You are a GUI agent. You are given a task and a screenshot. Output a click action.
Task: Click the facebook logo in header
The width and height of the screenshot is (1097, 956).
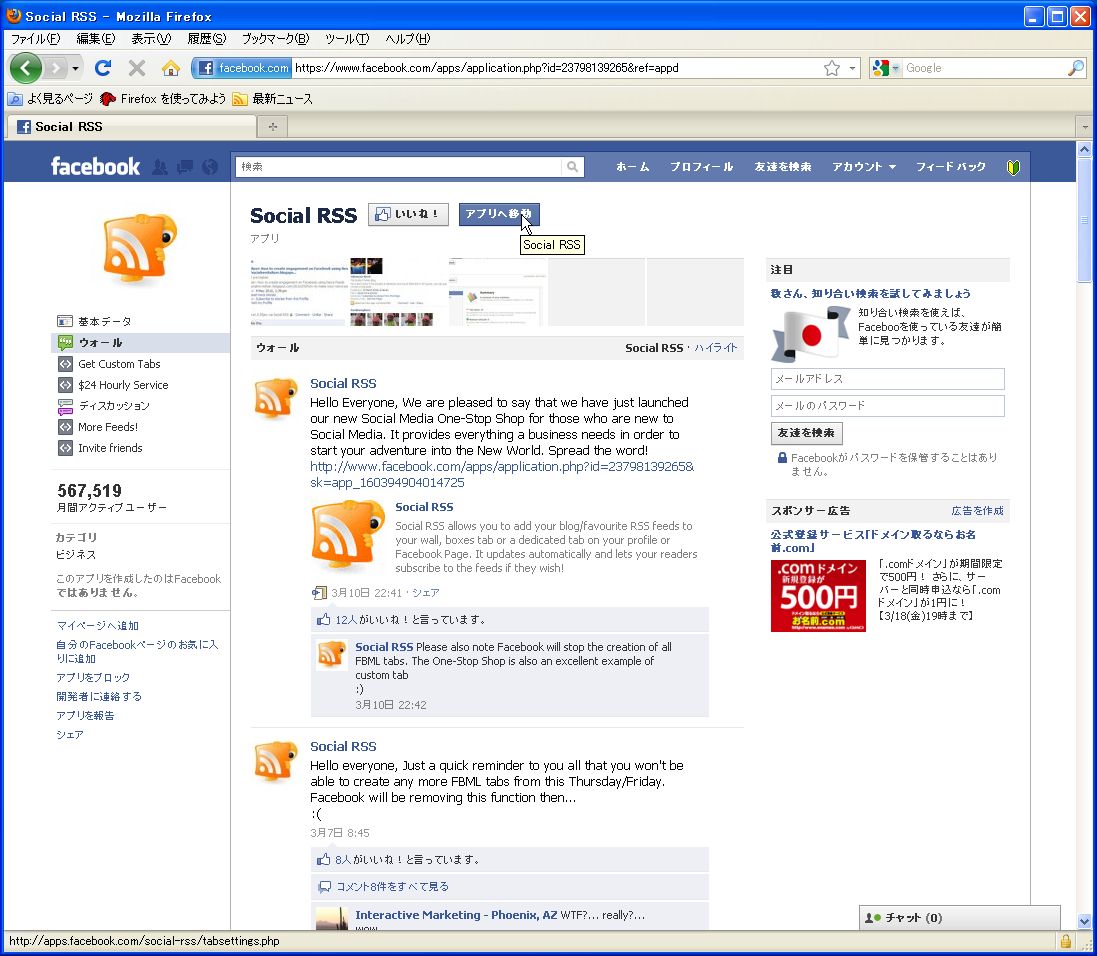(95, 167)
